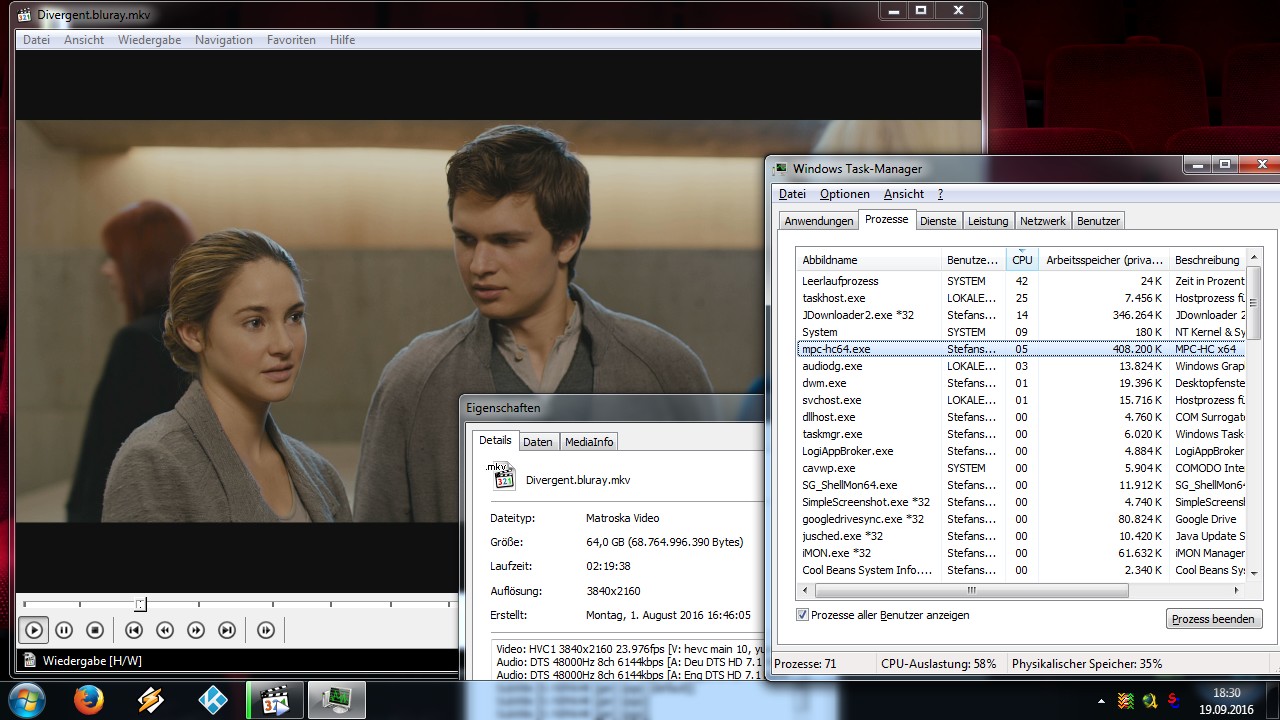Open Ansicht menu in Task-Manager
The height and width of the screenshot is (720, 1280).
tap(904, 194)
